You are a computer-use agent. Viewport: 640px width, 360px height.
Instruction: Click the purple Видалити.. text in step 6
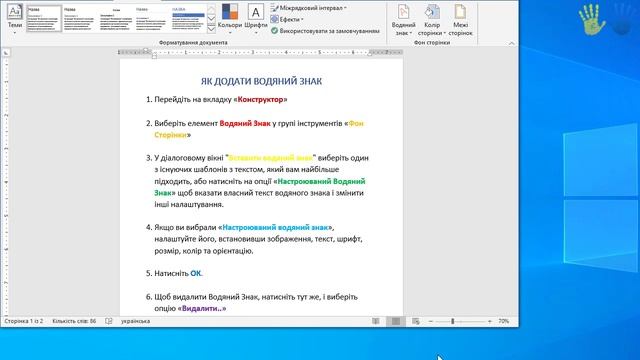click(202, 309)
